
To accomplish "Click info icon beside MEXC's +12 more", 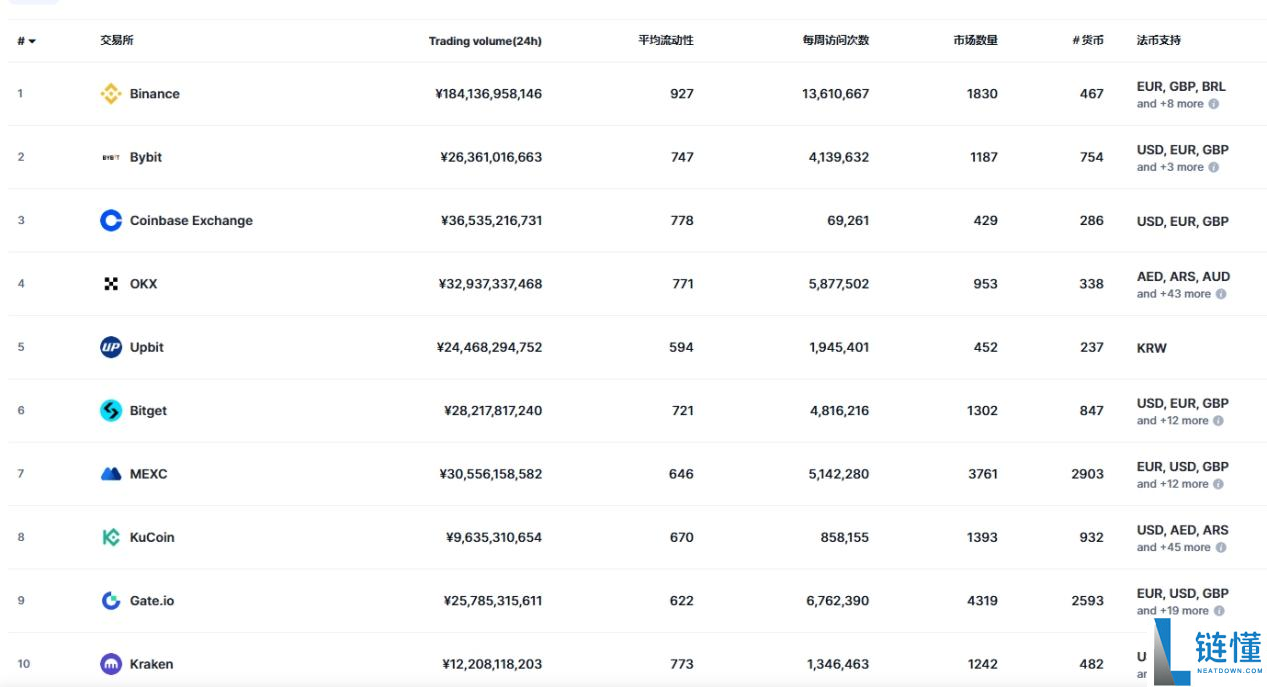I will click(1218, 484).
